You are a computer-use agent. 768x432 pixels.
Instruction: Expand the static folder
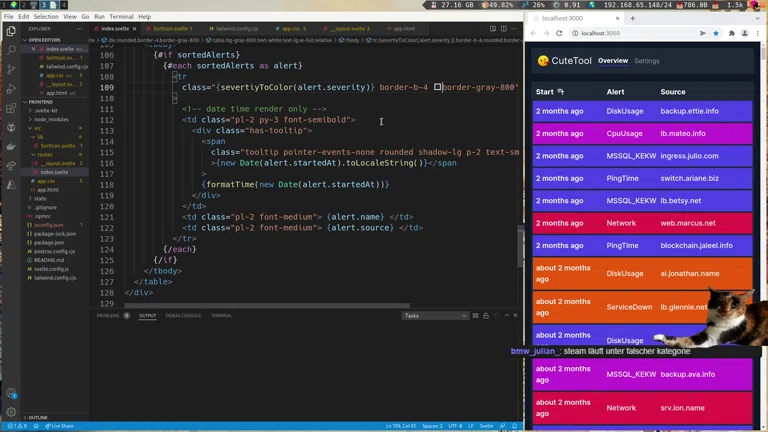41,198
